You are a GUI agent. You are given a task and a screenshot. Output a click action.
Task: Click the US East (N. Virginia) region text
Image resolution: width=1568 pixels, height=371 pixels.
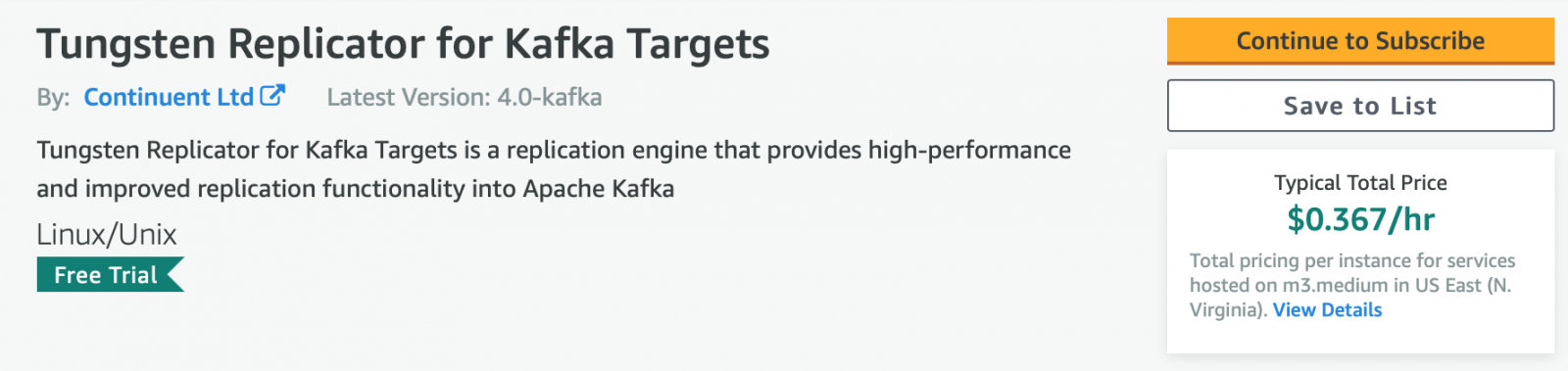[x=1350, y=298]
